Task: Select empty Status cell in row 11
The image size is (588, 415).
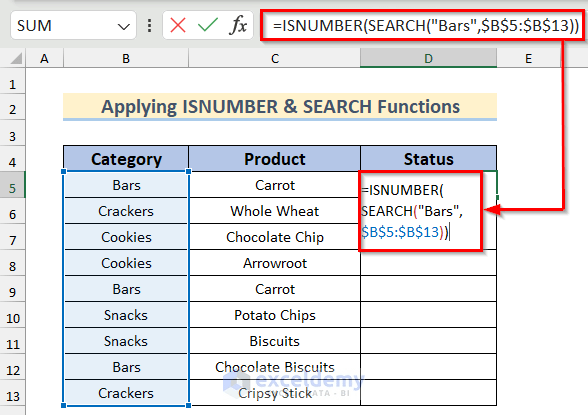Action: pyautogui.click(x=428, y=341)
